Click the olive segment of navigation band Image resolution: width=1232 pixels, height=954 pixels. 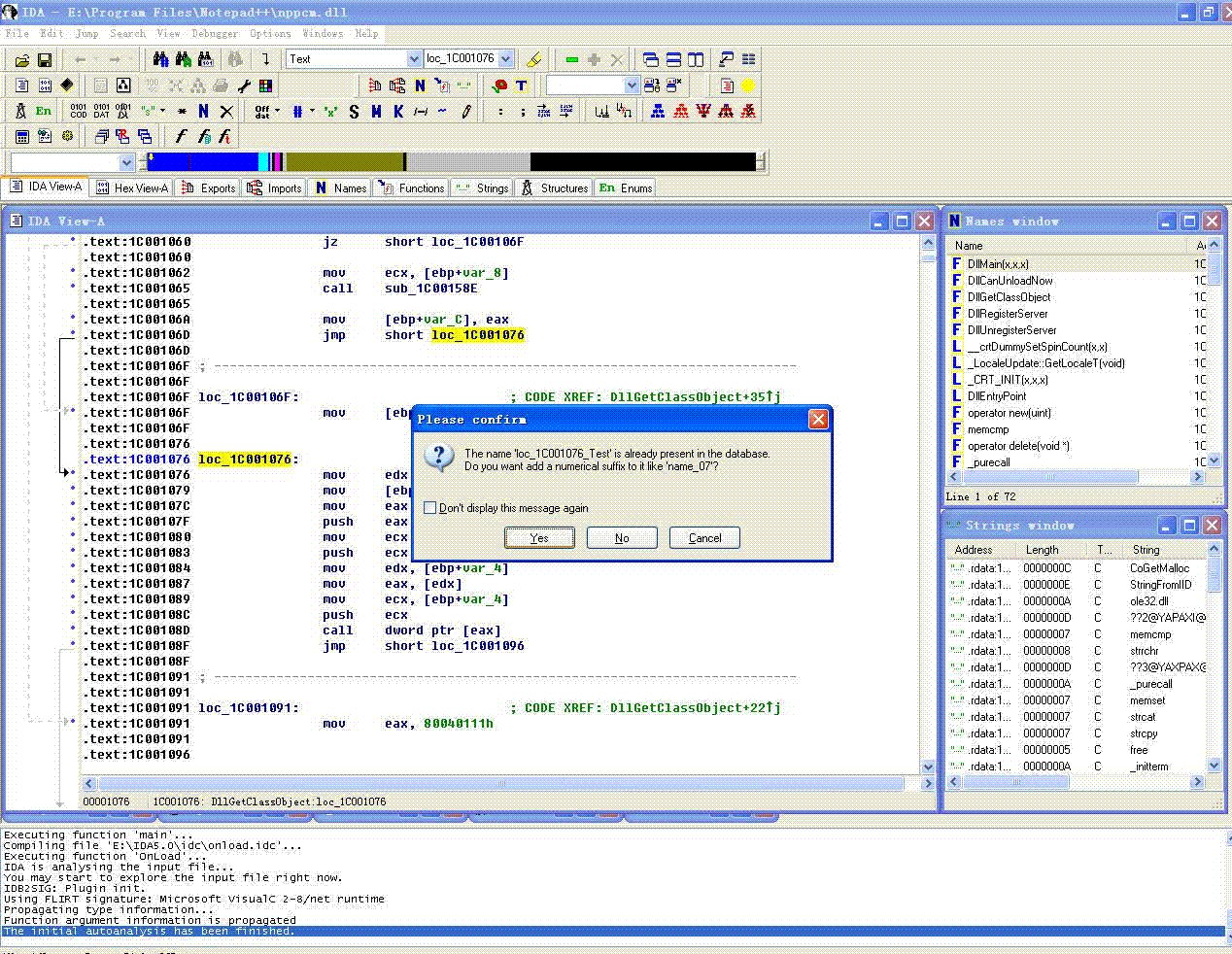click(344, 162)
